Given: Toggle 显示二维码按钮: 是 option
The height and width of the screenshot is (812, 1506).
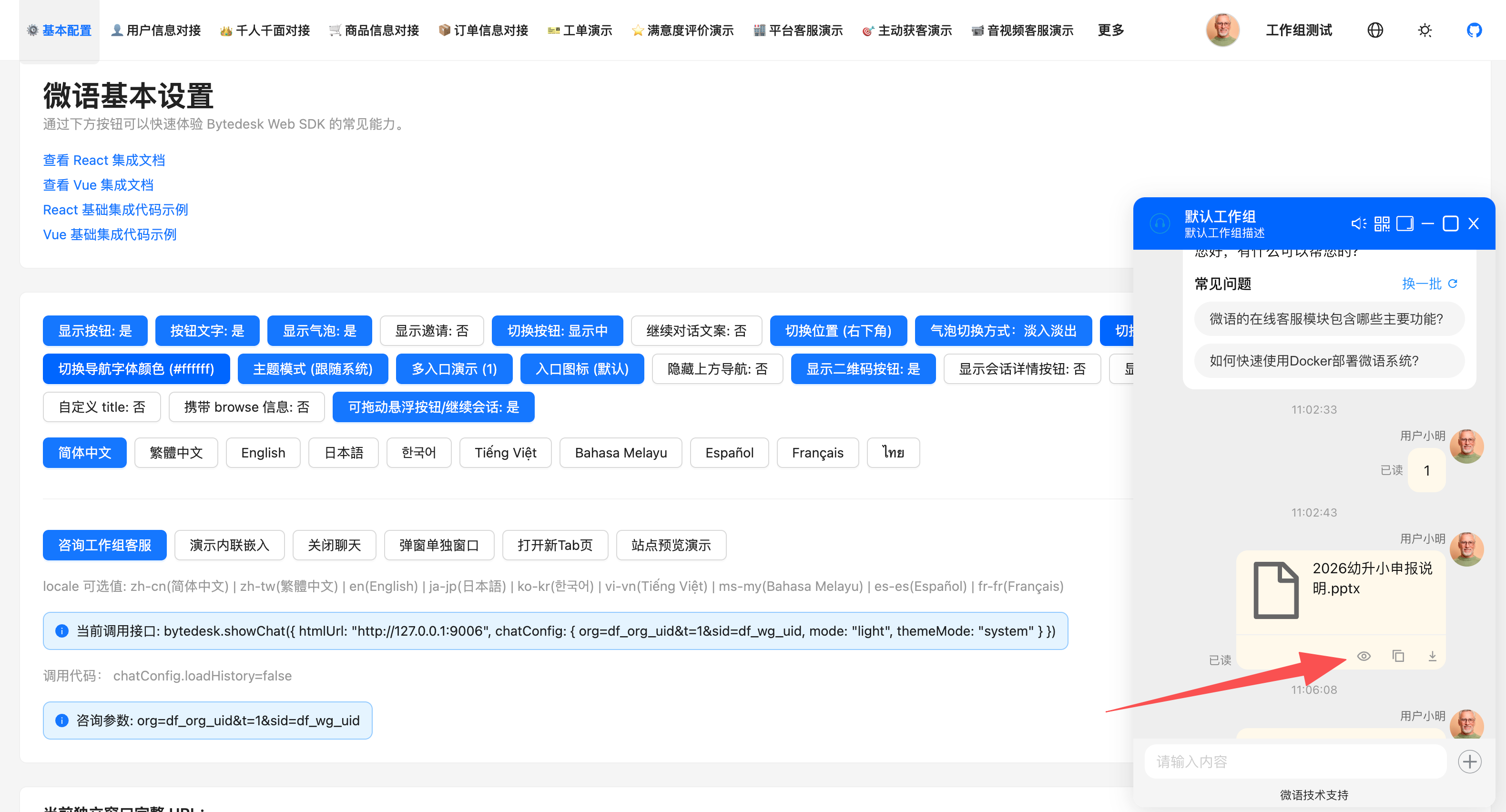Looking at the screenshot, I should pyautogui.click(x=863, y=369).
